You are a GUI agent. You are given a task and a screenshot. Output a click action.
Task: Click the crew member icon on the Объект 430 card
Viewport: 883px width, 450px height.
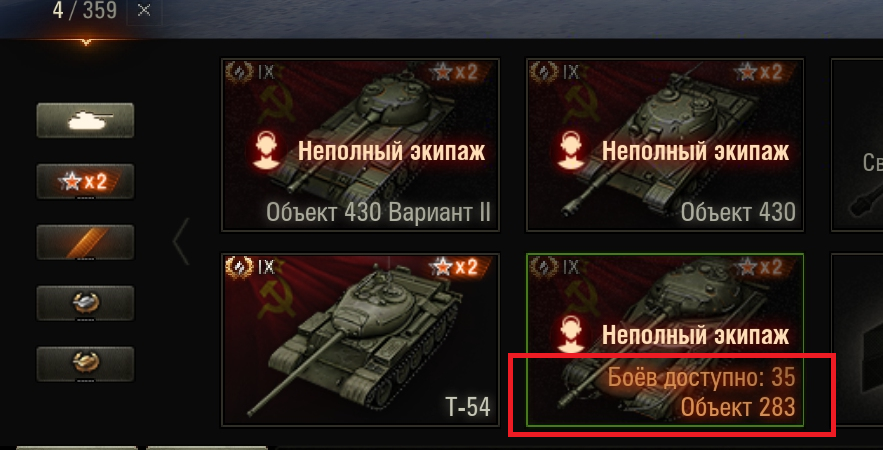click(x=569, y=150)
